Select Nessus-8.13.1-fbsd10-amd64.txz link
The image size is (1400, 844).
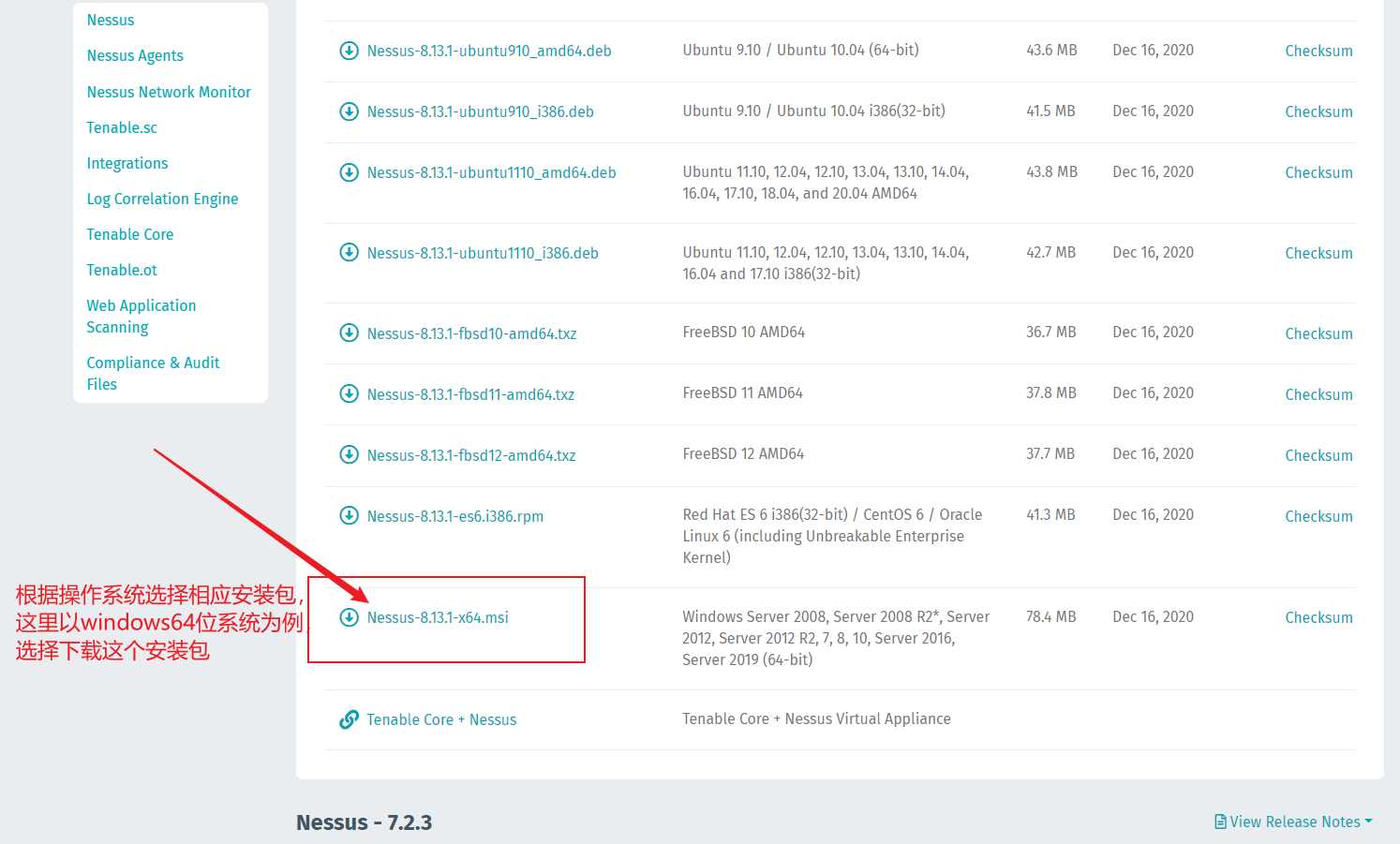click(x=472, y=333)
